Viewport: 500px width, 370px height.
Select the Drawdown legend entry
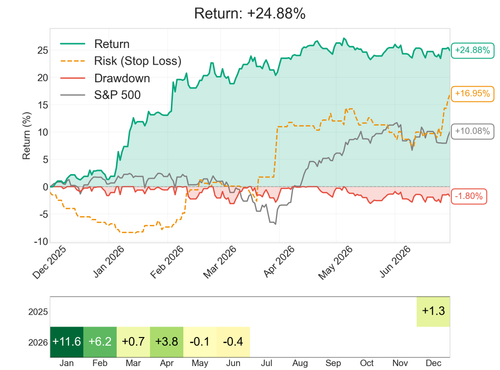(105, 78)
